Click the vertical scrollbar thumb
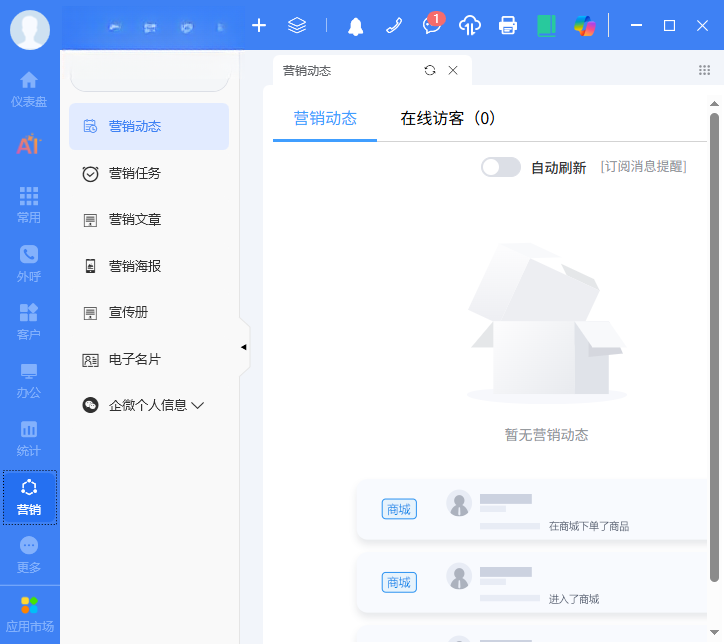This screenshot has width=724, height=644. pos(714,347)
